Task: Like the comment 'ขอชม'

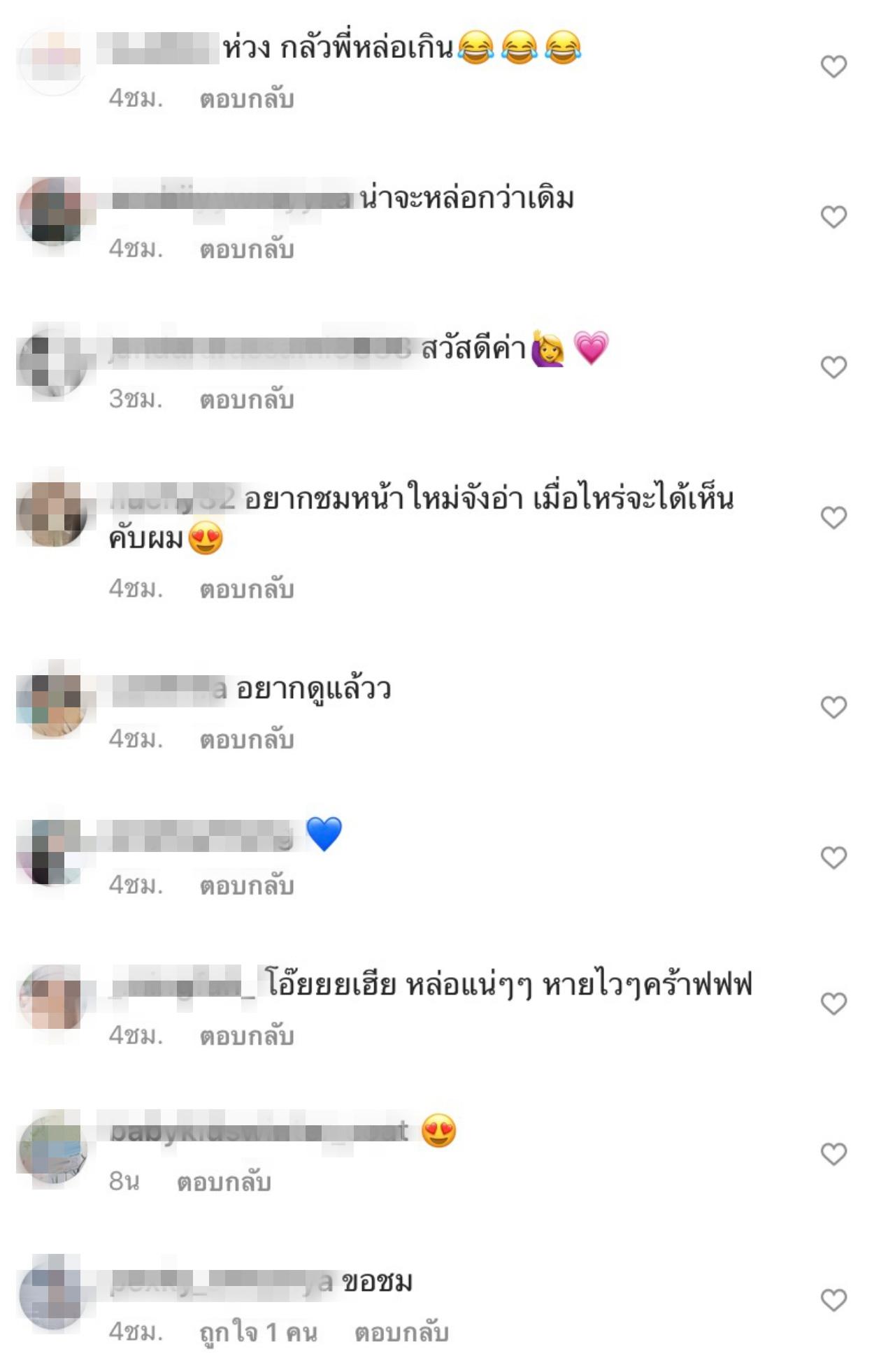Action: 833,1300
